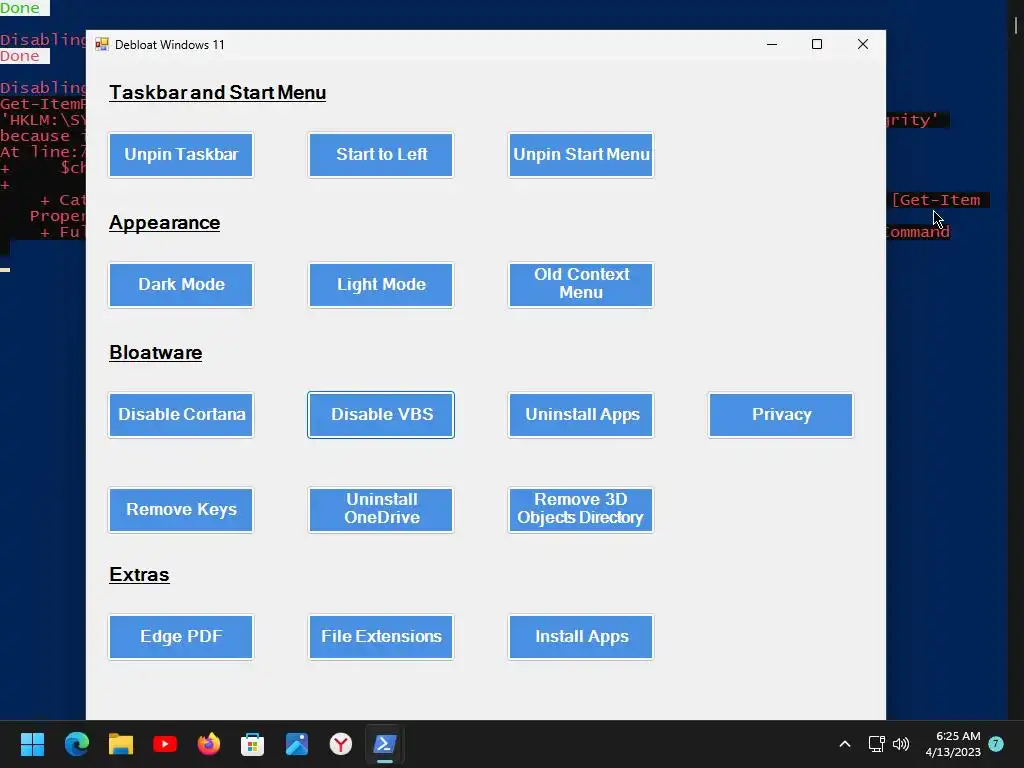Click Unpin Start Menu button

click(x=581, y=155)
